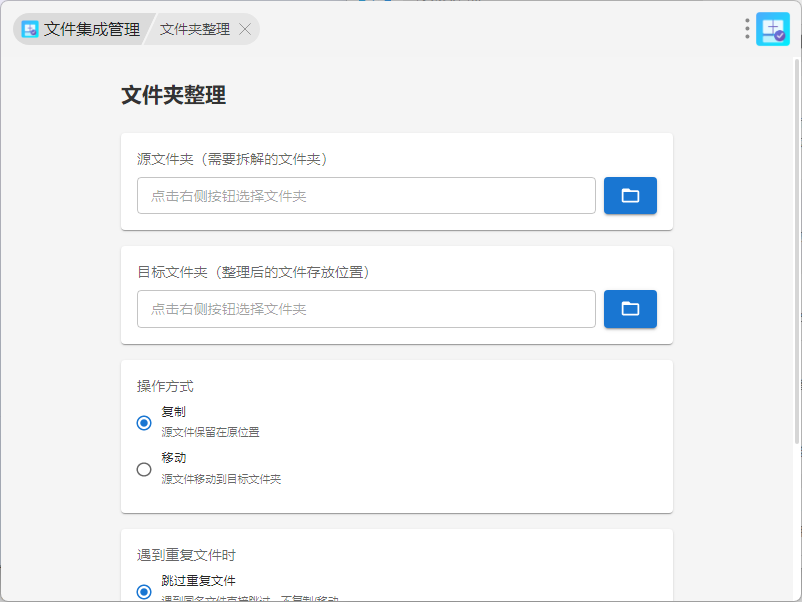Activate the 文件夹整理 tab
802x602 pixels.
[x=195, y=30]
